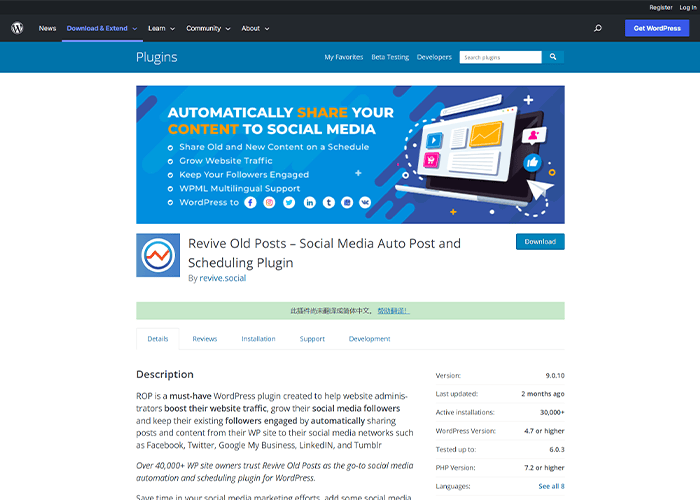Click the paper plane icon in banner
Viewport: 700px width, 500px height.
click(x=540, y=189)
